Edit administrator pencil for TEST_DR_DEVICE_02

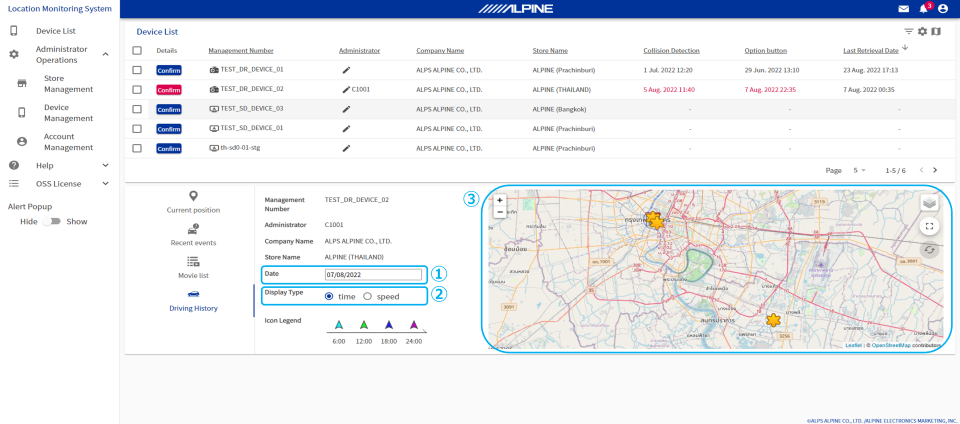point(346,89)
